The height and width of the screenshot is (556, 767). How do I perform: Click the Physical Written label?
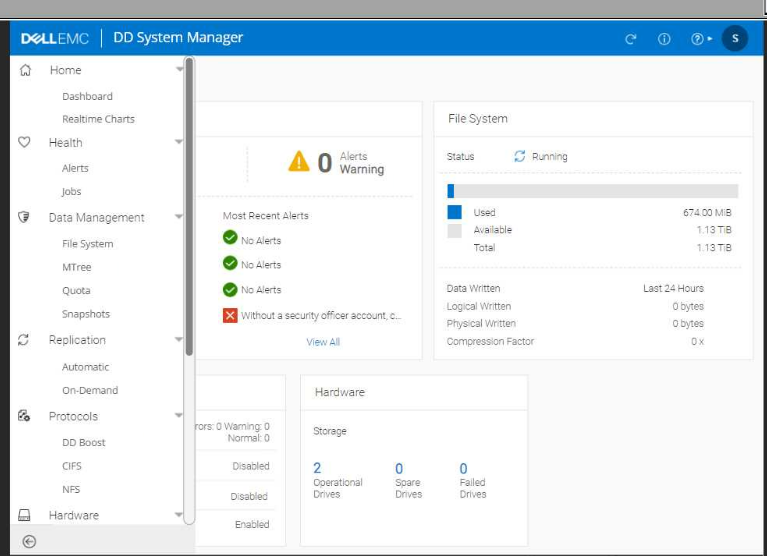[481, 323]
